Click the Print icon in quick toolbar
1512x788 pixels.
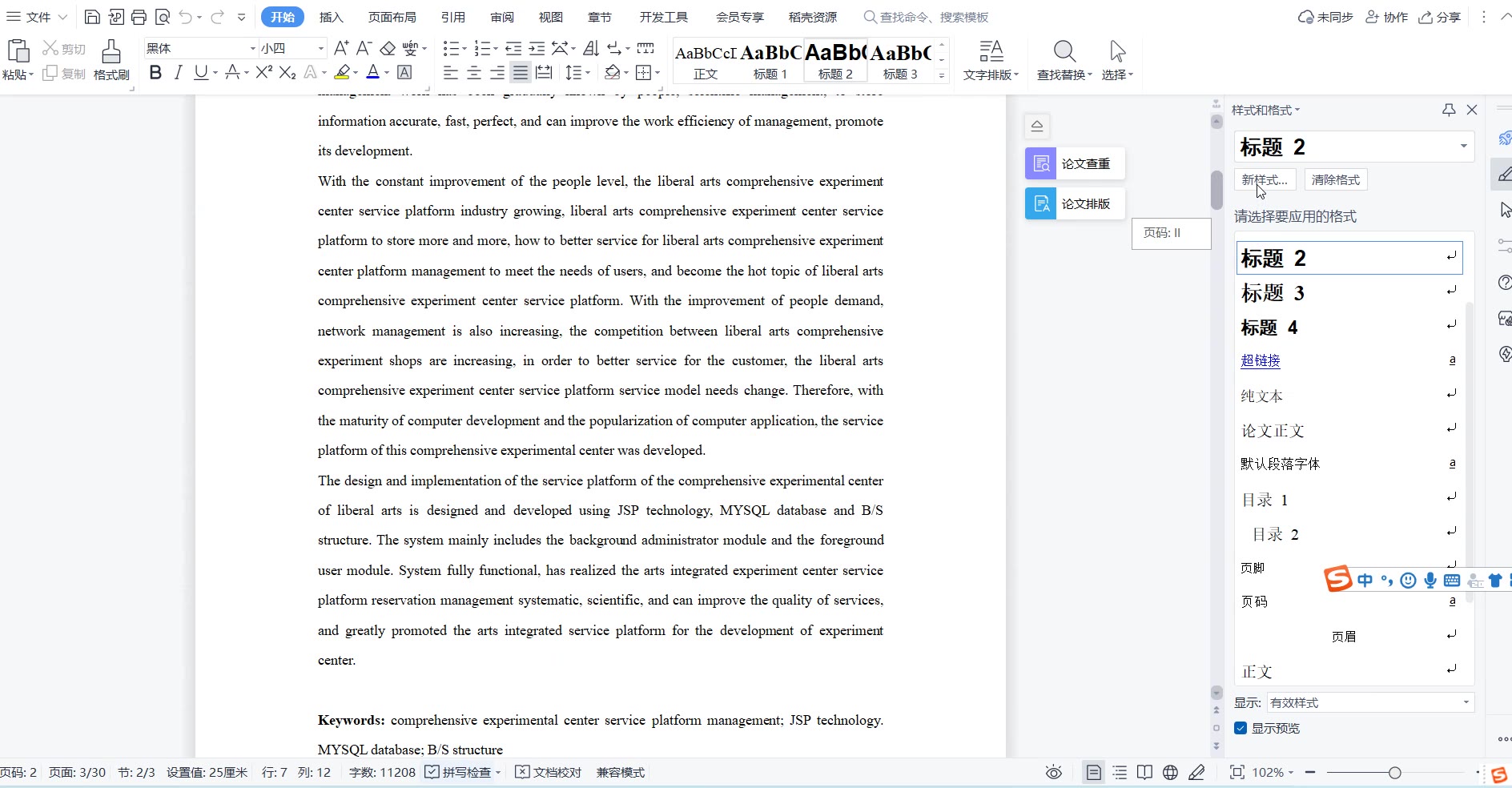[x=139, y=17]
